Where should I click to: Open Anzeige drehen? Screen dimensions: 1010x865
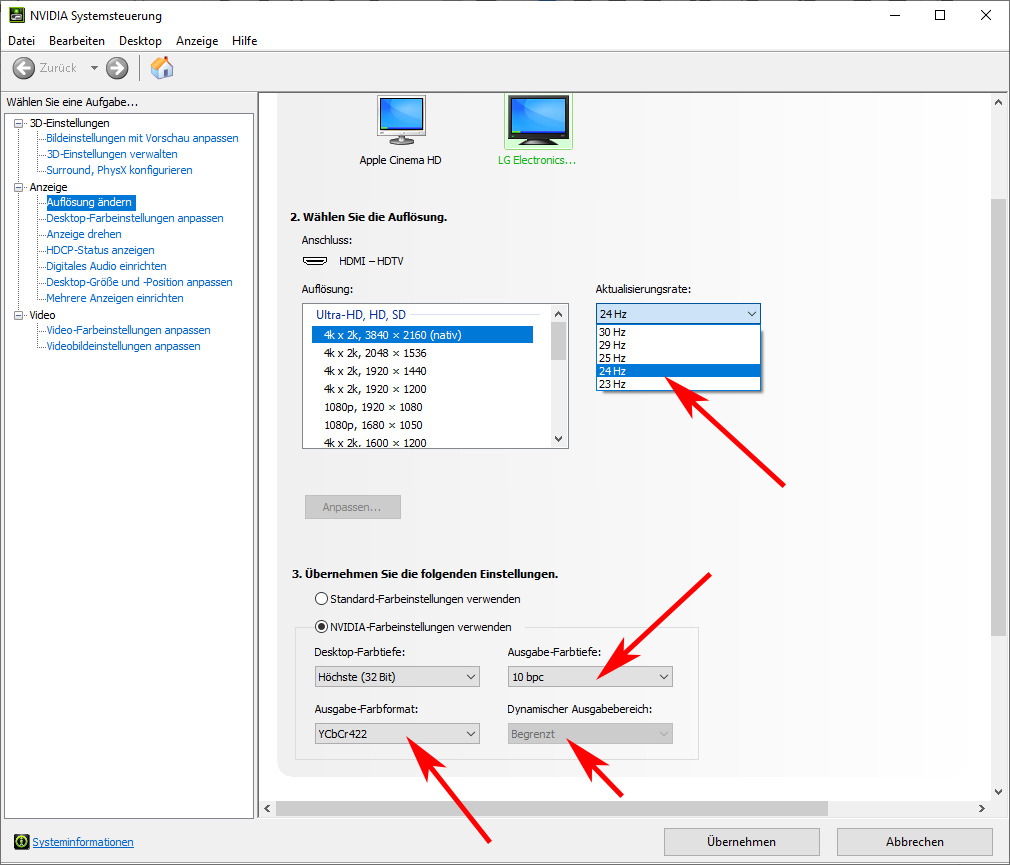tap(84, 234)
